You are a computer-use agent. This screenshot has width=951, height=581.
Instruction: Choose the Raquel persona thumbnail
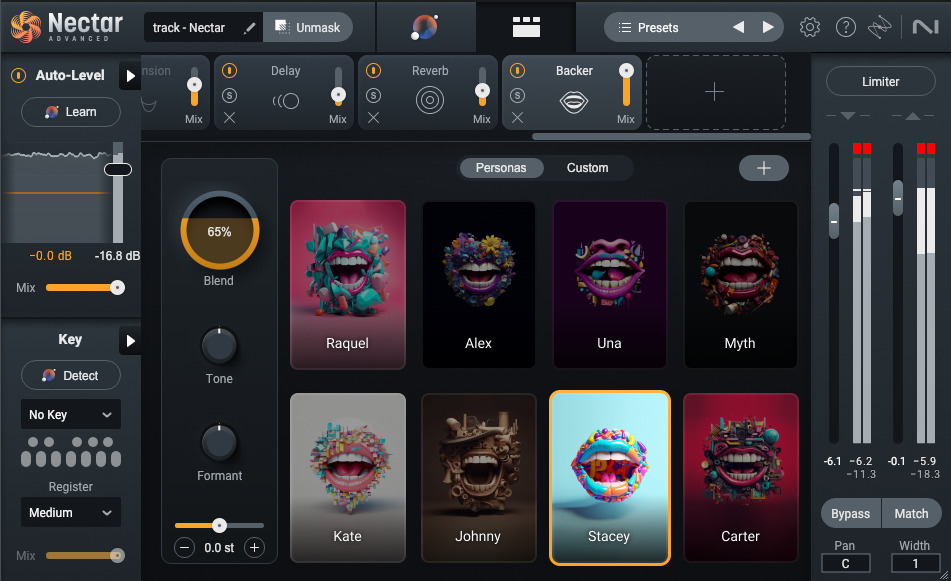point(347,284)
